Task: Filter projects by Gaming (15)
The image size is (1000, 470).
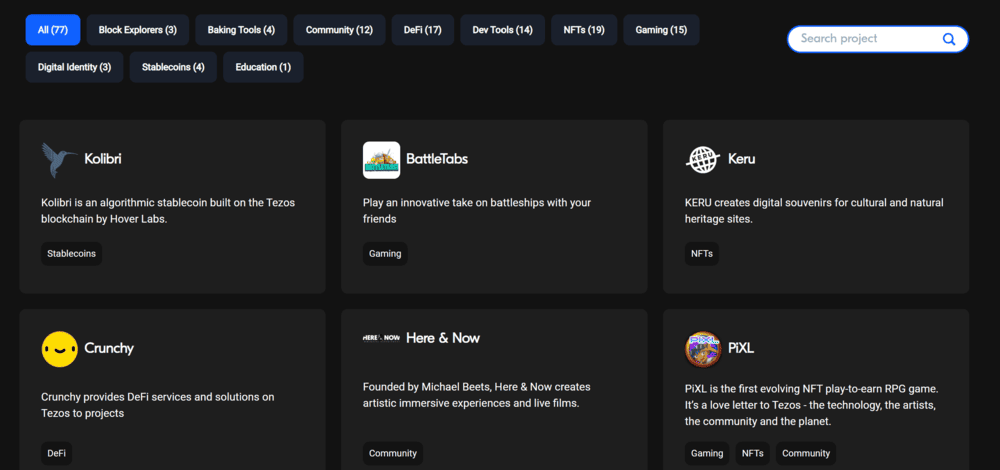Action: pyautogui.click(x=661, y=30)
